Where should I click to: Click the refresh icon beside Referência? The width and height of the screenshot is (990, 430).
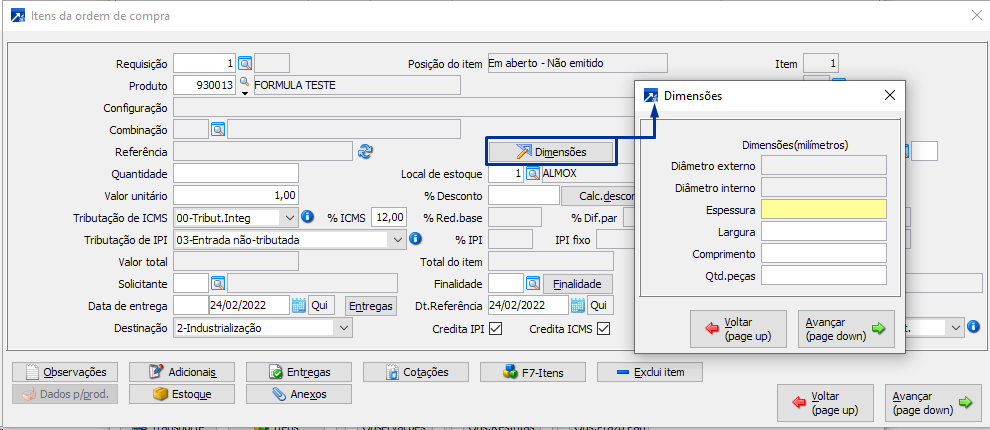tap(365, 151)
